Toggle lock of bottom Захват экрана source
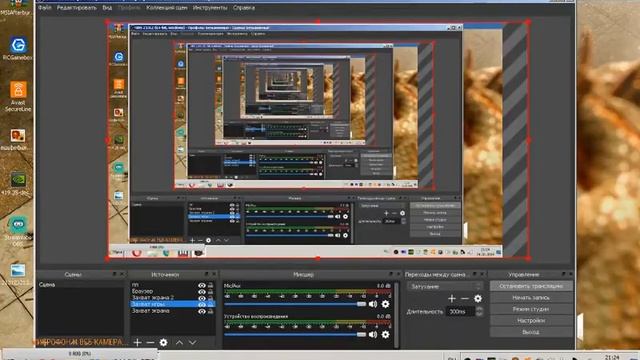The width and height of the screenshot is (640, 360). pos(211,311)
